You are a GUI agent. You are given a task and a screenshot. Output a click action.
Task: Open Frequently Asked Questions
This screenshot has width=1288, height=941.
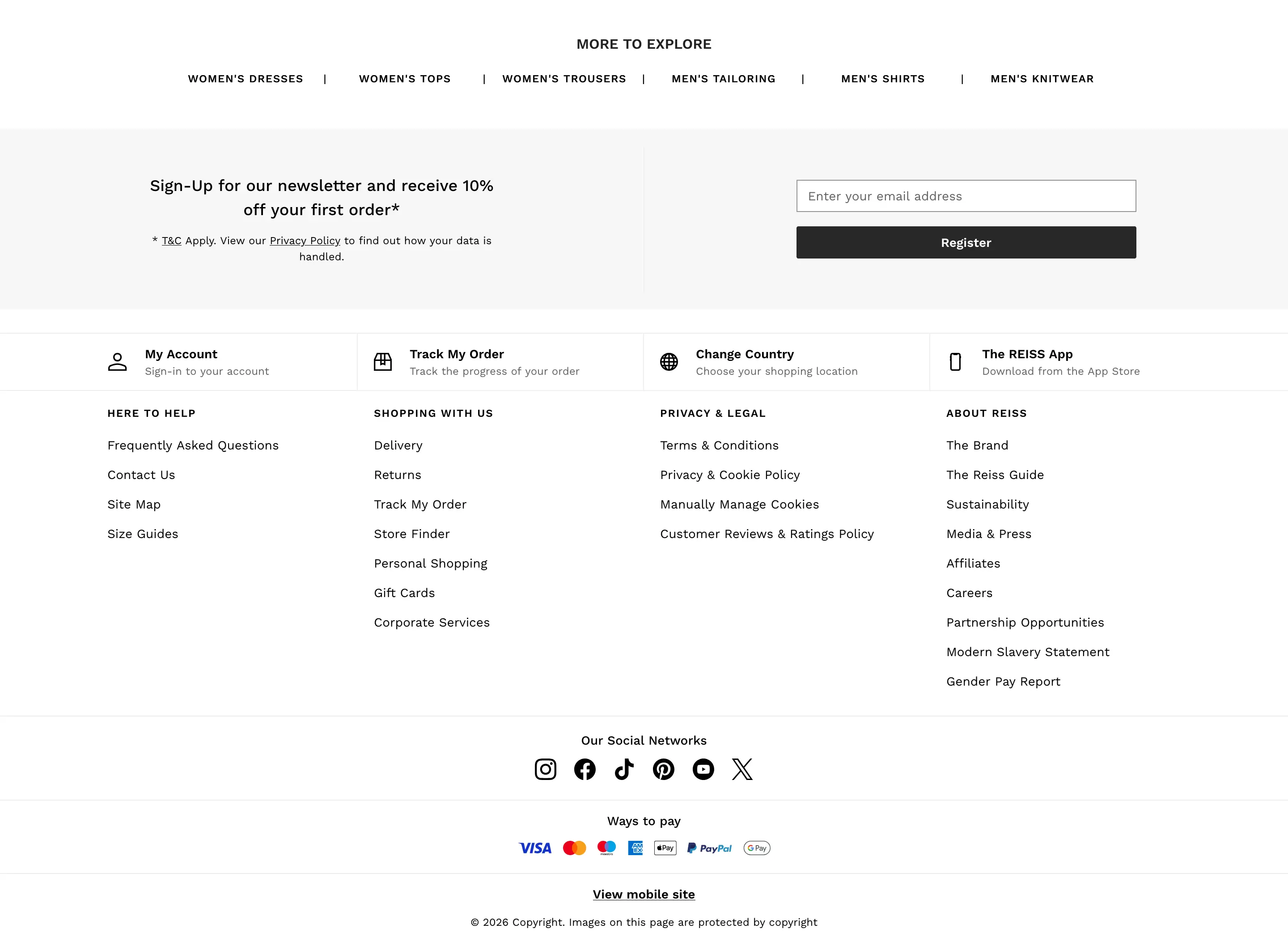click(x=193, y=445)
